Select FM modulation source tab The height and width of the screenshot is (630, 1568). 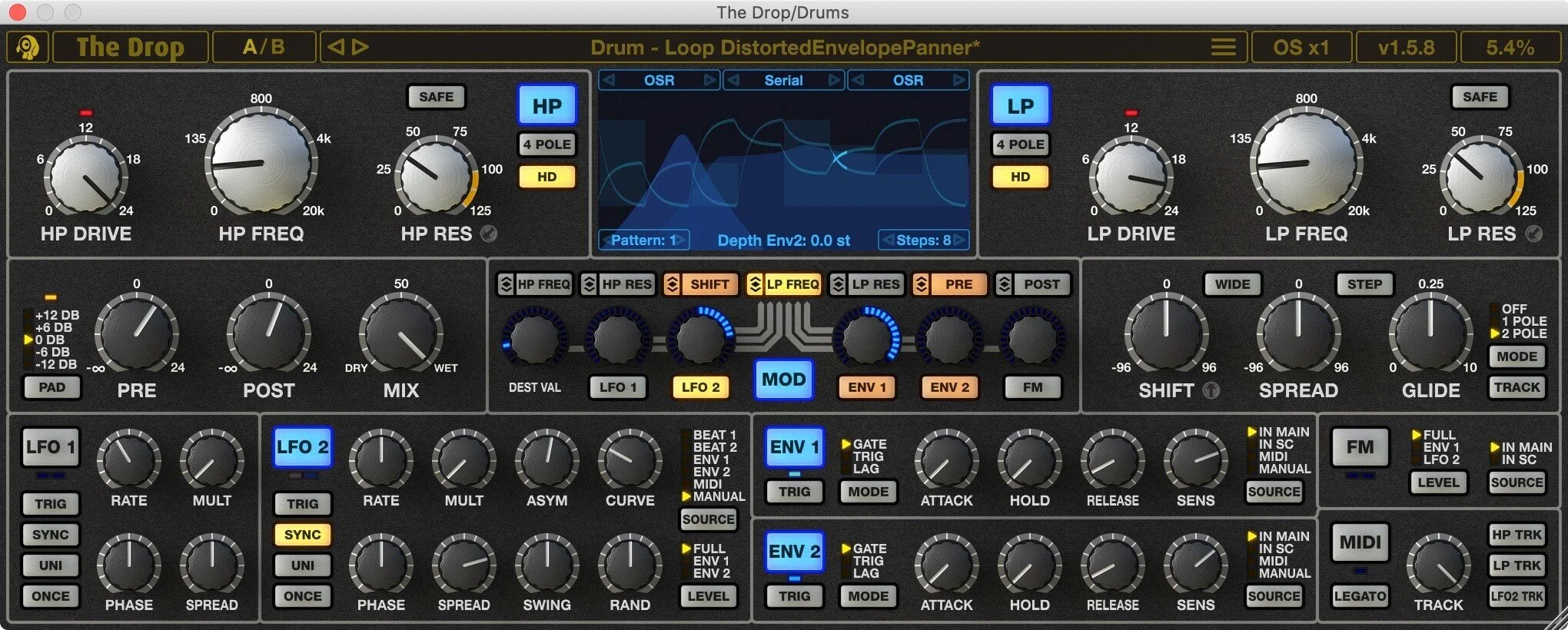pyautogui.click(x=1032, y=387)
